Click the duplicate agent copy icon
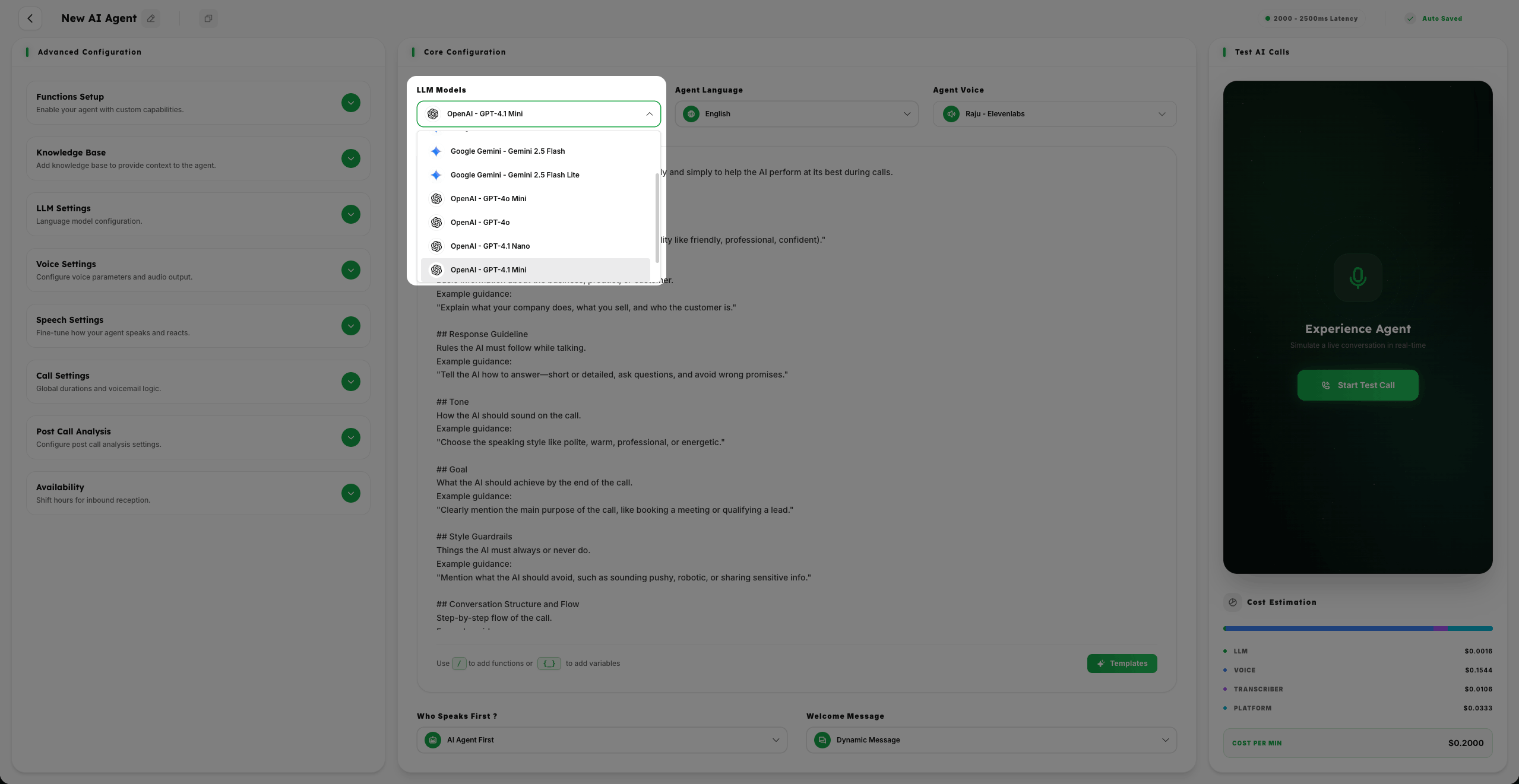The image size is (1519, 784). point(208,18)
